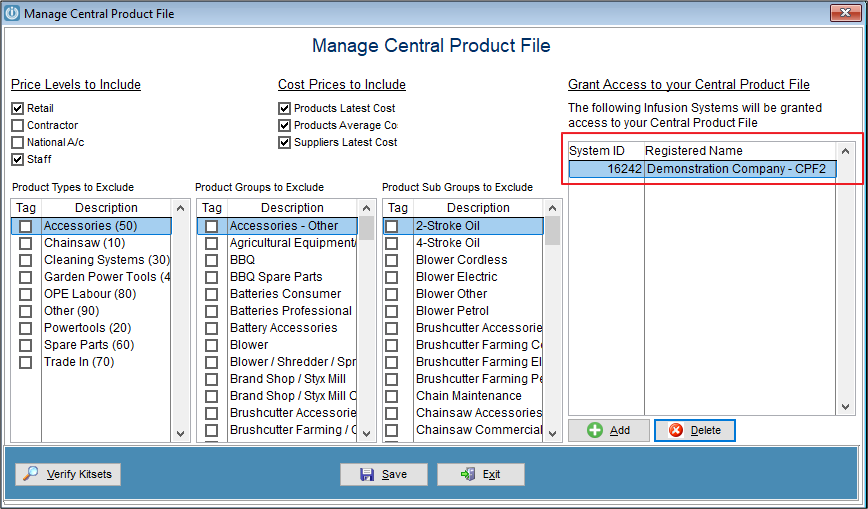Uncheck Suppliers Latest Cost checkbox
The width and height of the screenshot is (868, 509).
[x=285, y=142]
